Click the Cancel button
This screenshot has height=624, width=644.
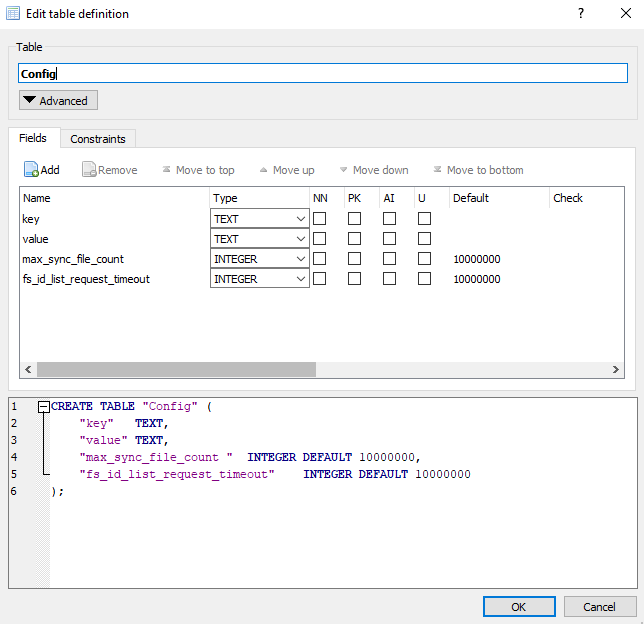(599, 607)
